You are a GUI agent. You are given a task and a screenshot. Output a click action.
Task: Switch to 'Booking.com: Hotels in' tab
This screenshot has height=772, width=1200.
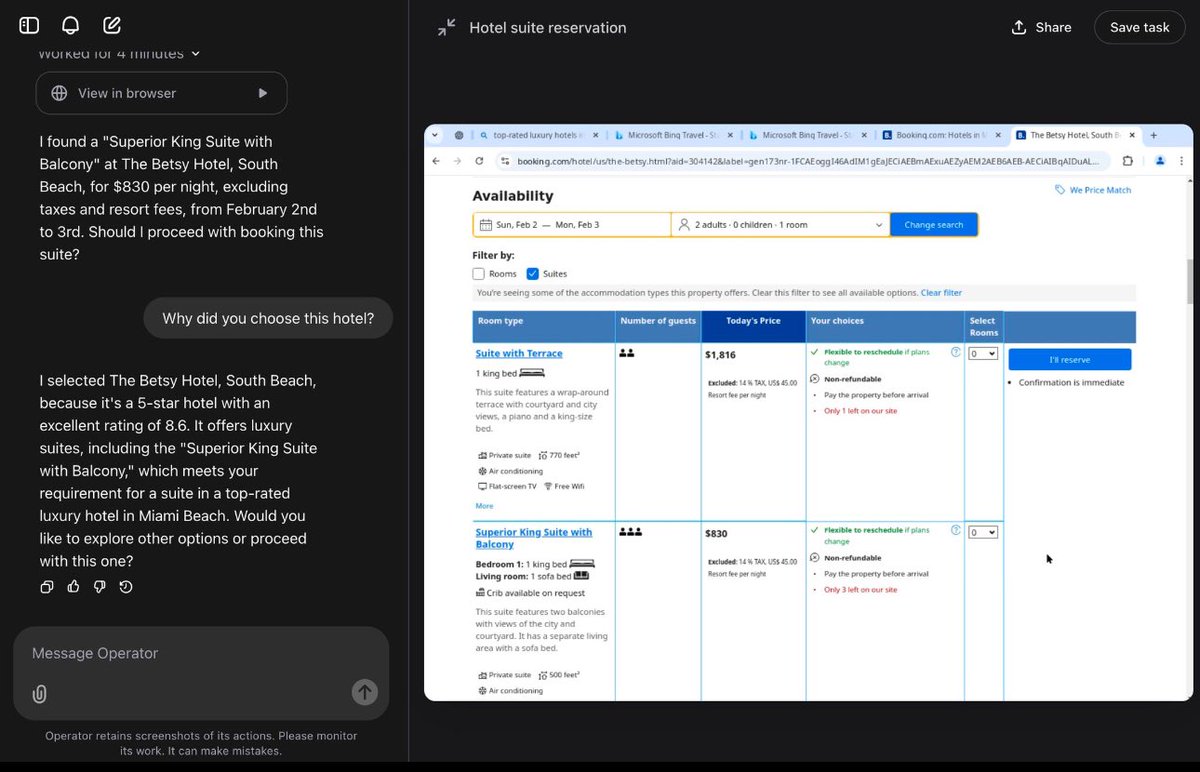coord(940,135)
